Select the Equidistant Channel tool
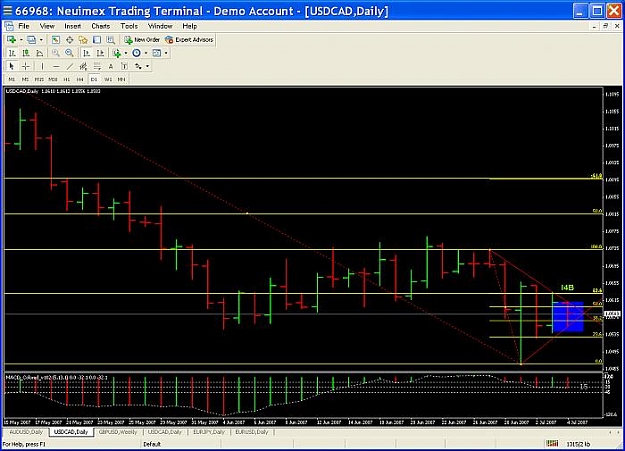 [83, 66]
